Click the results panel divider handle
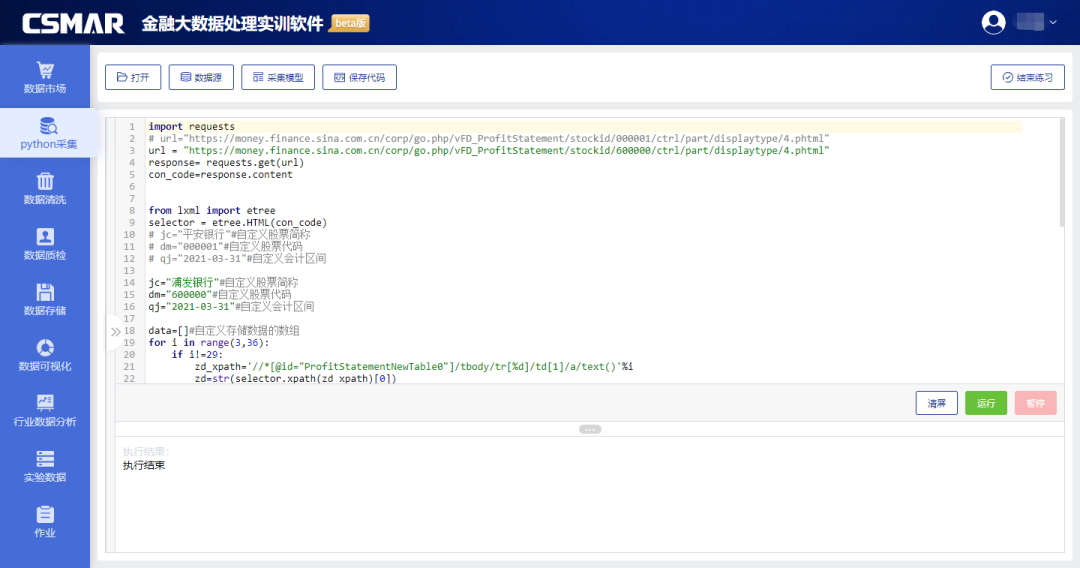This screenshot has height=568, width=1080. [590, 429]
